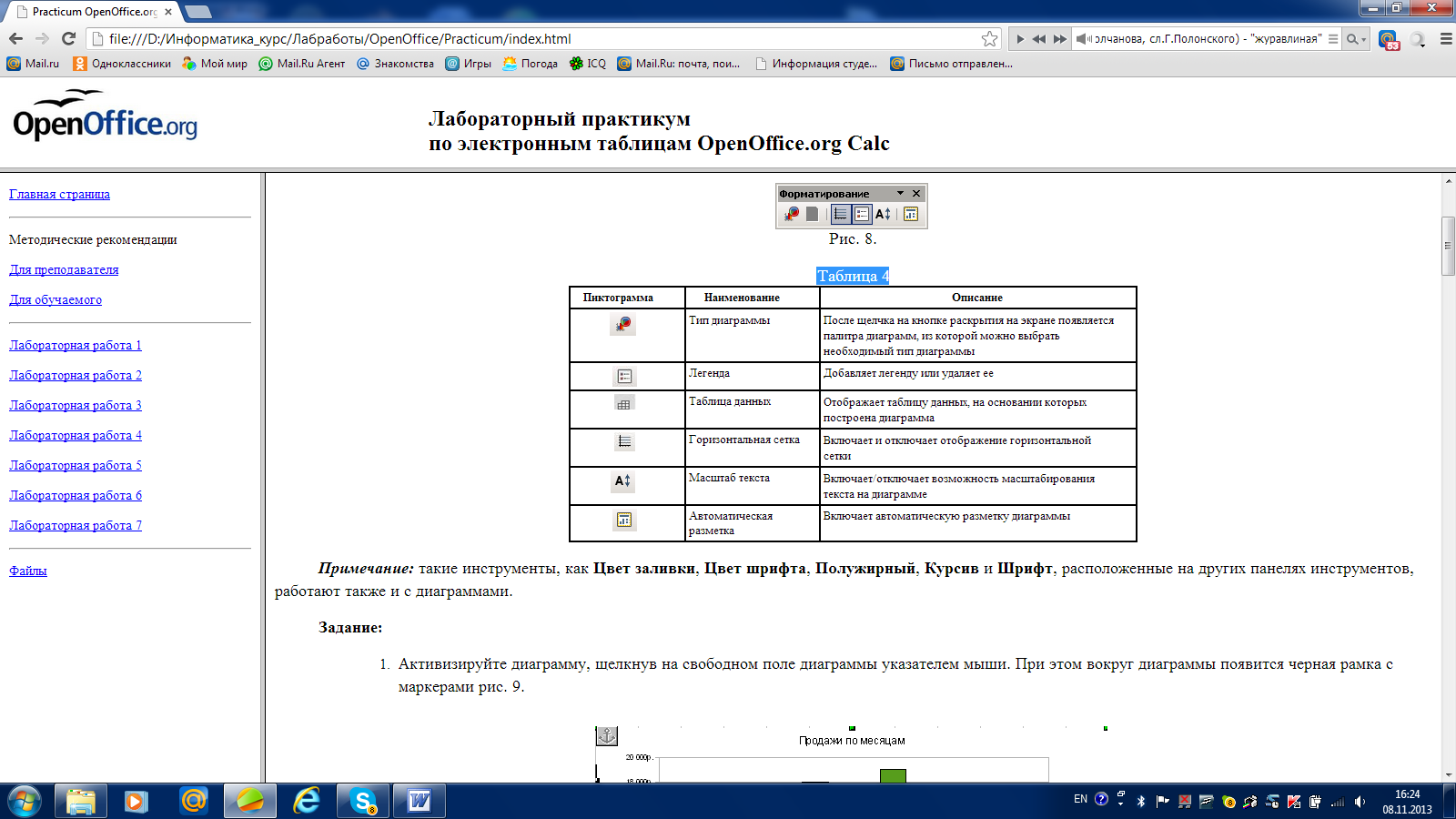Open Для преподавателя link

(64, 269)
